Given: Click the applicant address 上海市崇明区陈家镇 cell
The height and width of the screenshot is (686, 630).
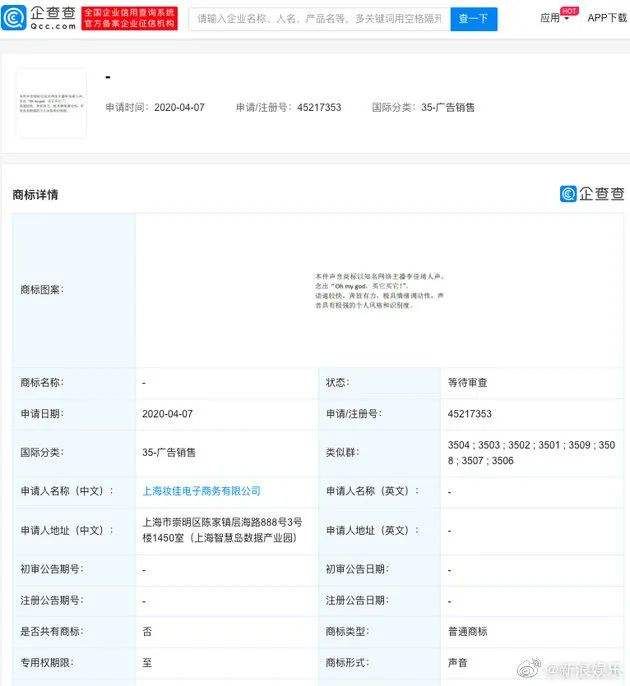Looking at the screenshot, I should (x=222, y=530).
